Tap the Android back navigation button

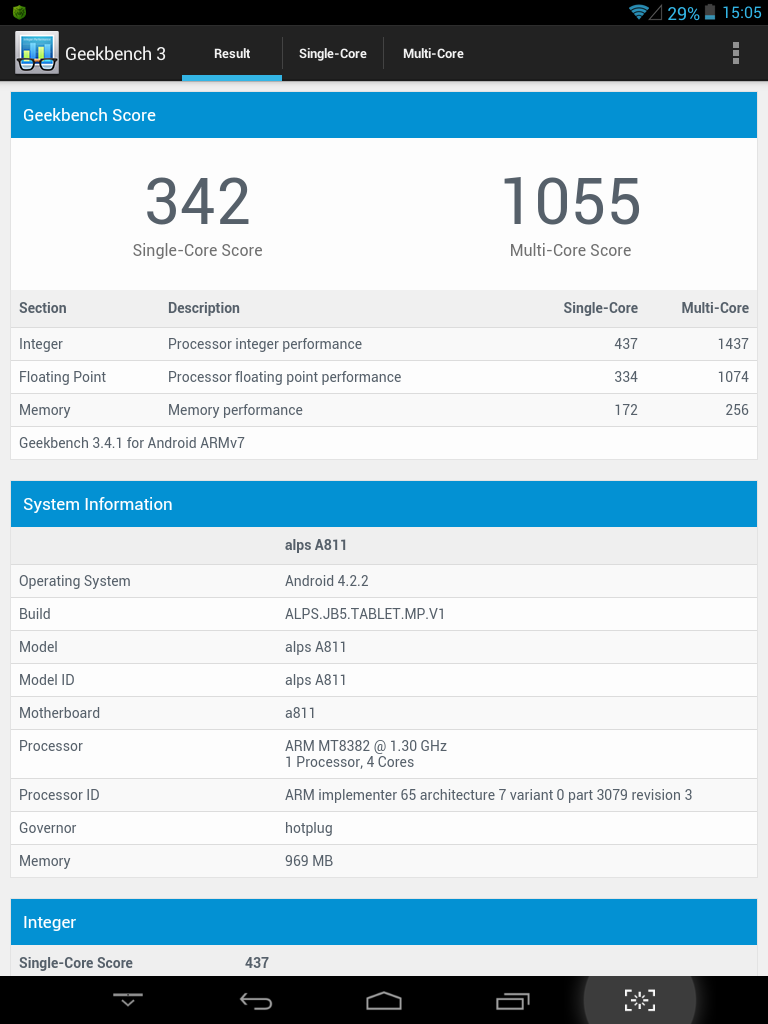pos(255,1000)
